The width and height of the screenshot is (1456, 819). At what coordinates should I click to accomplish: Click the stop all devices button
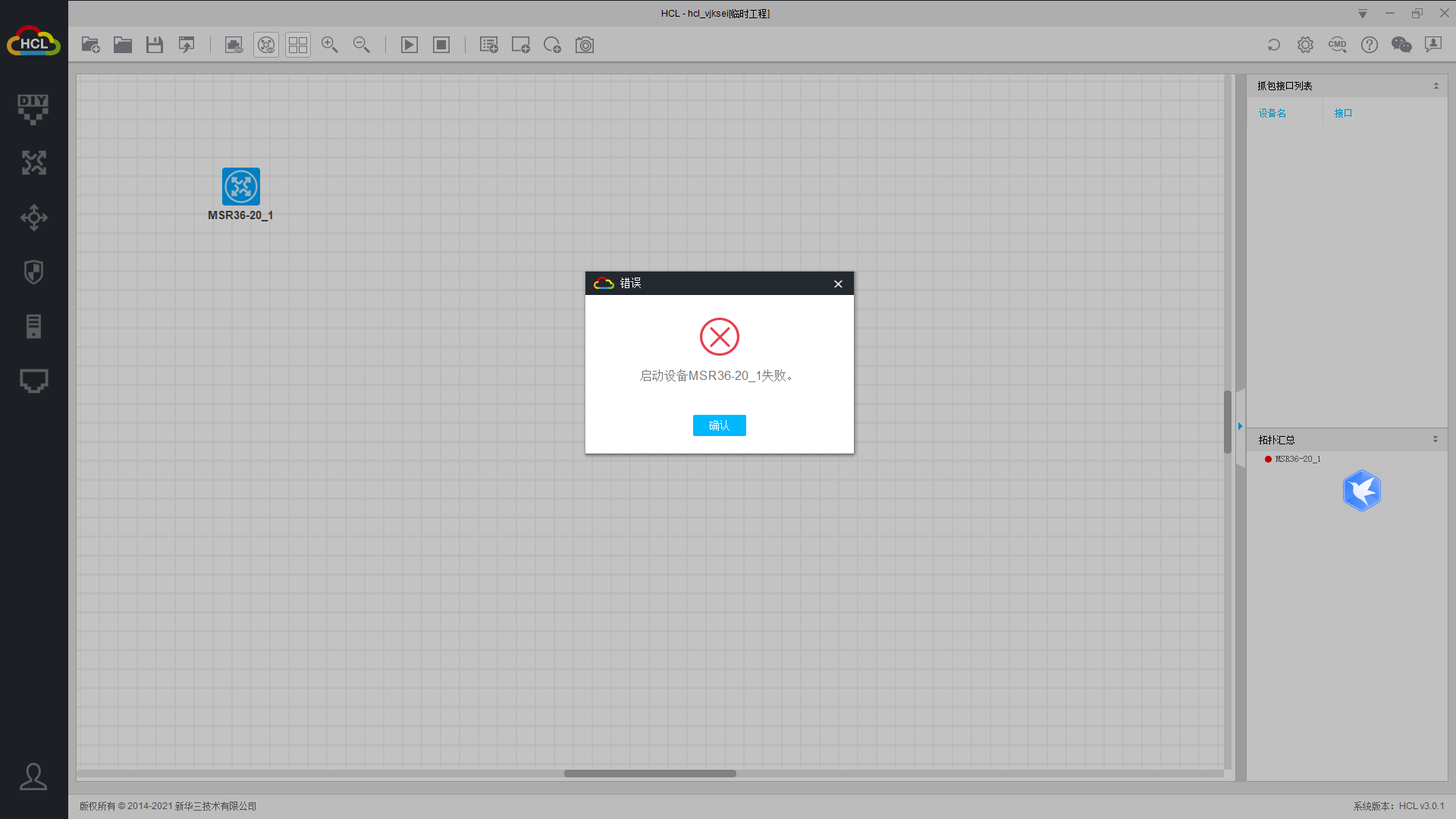(x=441, y=45)
